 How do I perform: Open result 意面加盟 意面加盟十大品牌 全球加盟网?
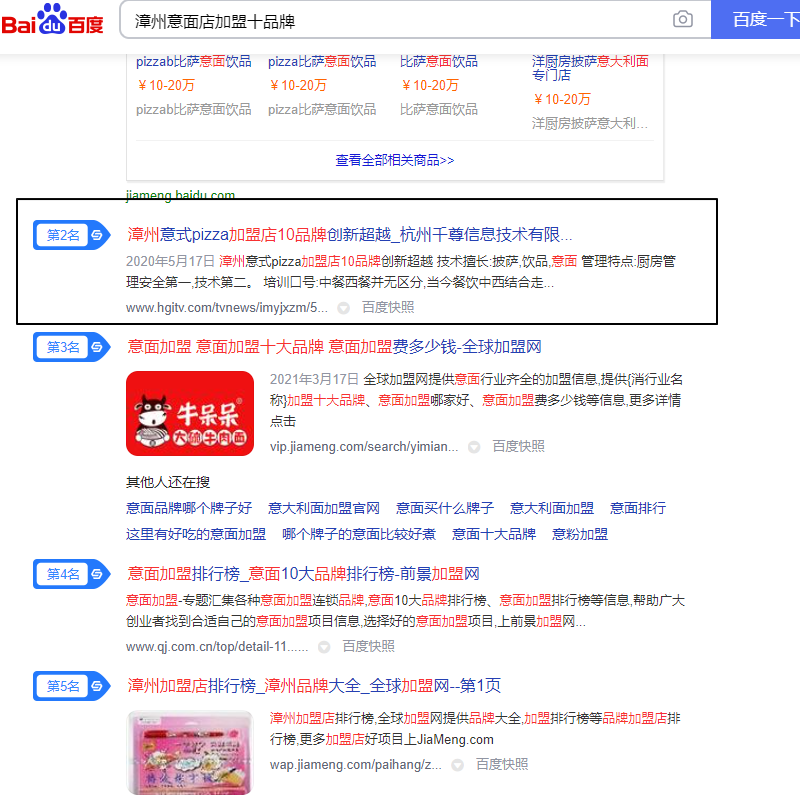[334, 347]
